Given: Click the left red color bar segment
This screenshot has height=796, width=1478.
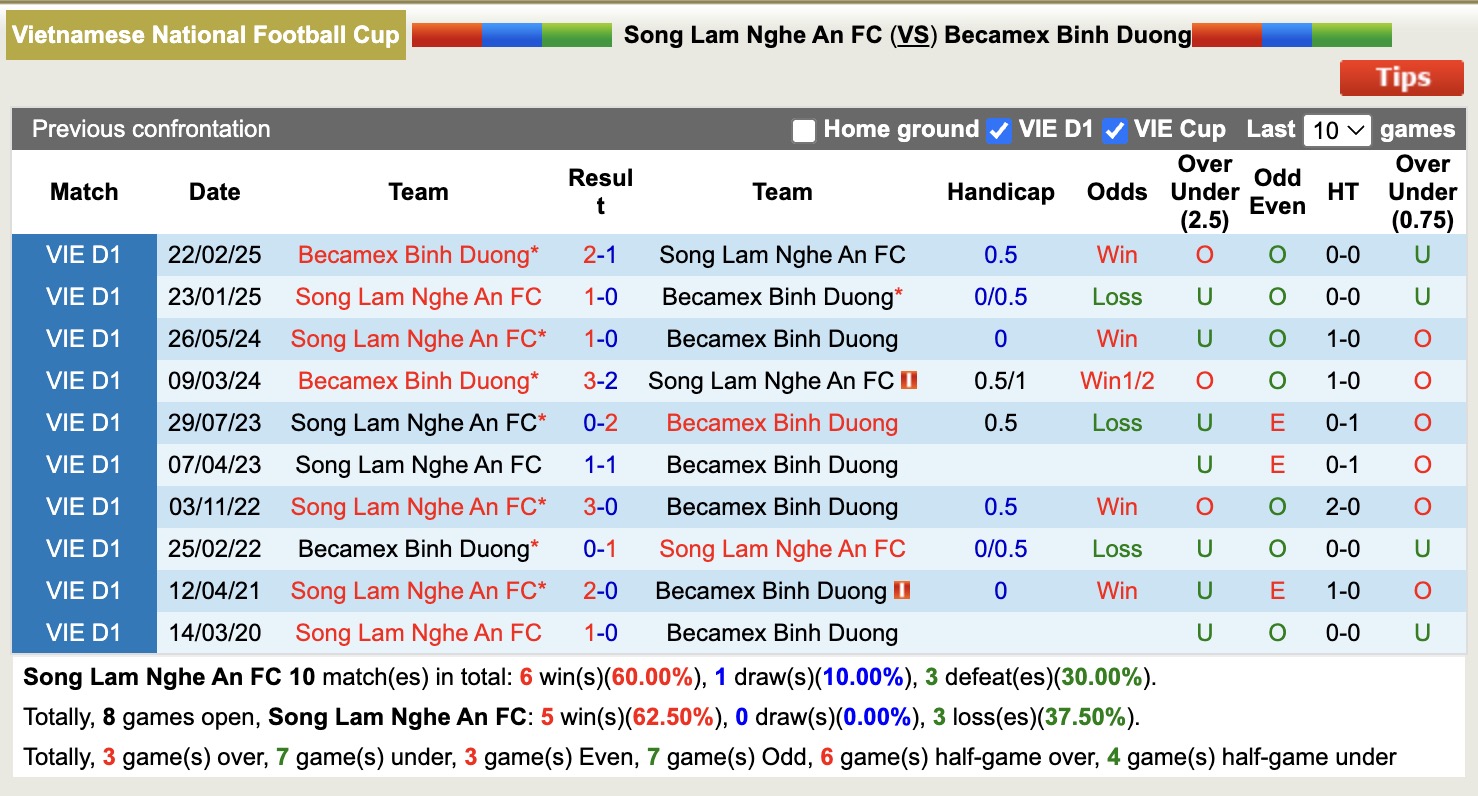Looking at the screenshot, I should click(446, 35).
